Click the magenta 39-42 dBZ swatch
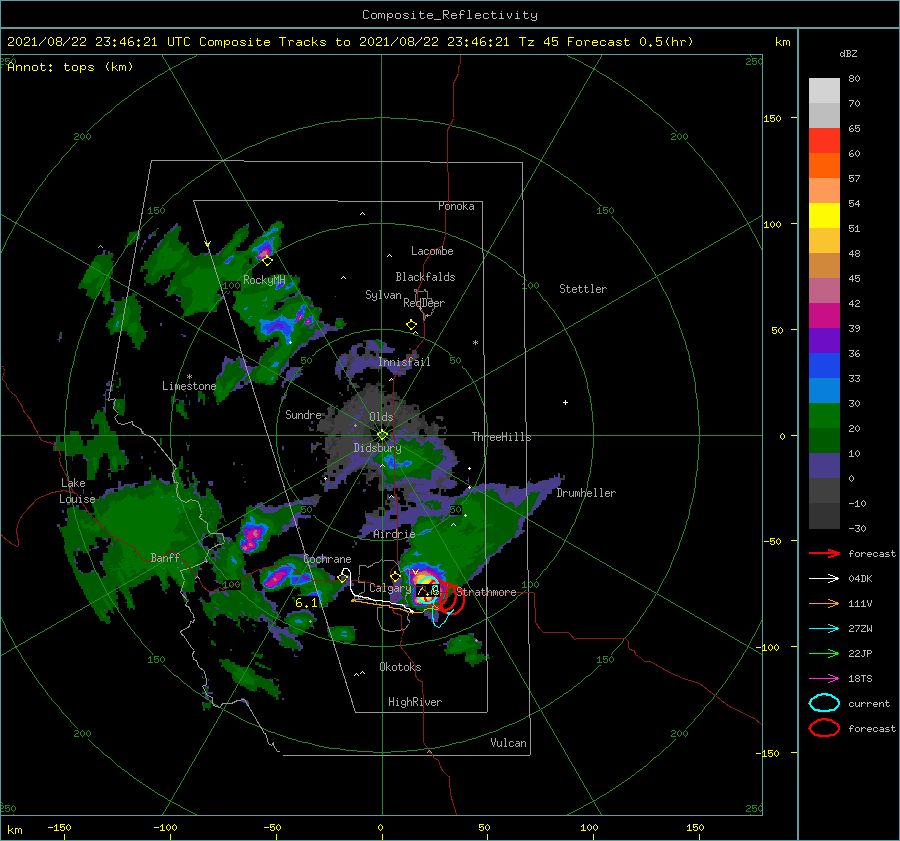The image size is (900, 841). (824, 316)
